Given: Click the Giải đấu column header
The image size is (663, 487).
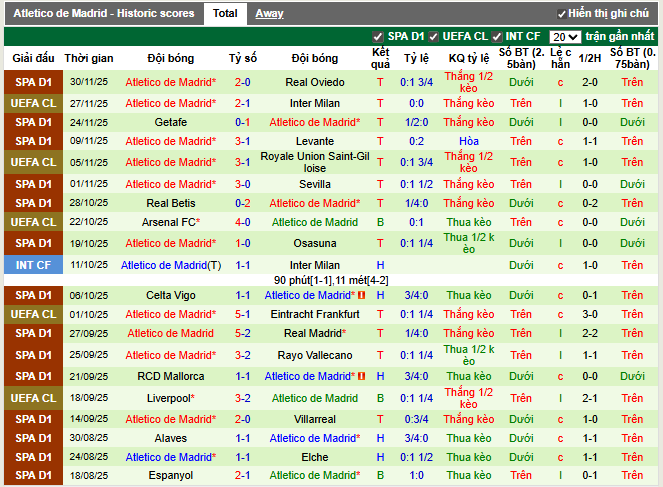Looking at the screenshot, I should point(33,58).
